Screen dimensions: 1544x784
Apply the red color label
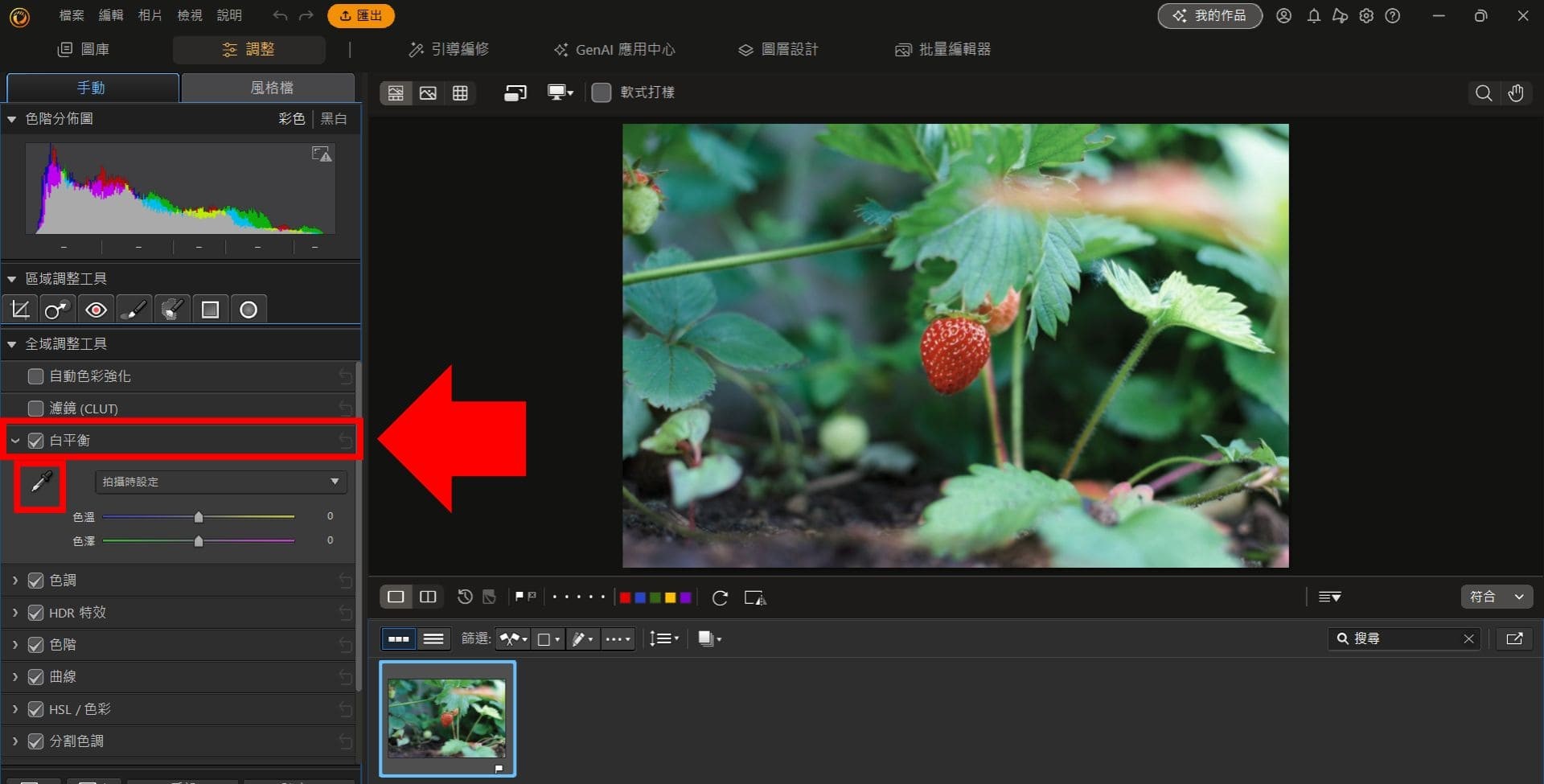coord(625,597)
